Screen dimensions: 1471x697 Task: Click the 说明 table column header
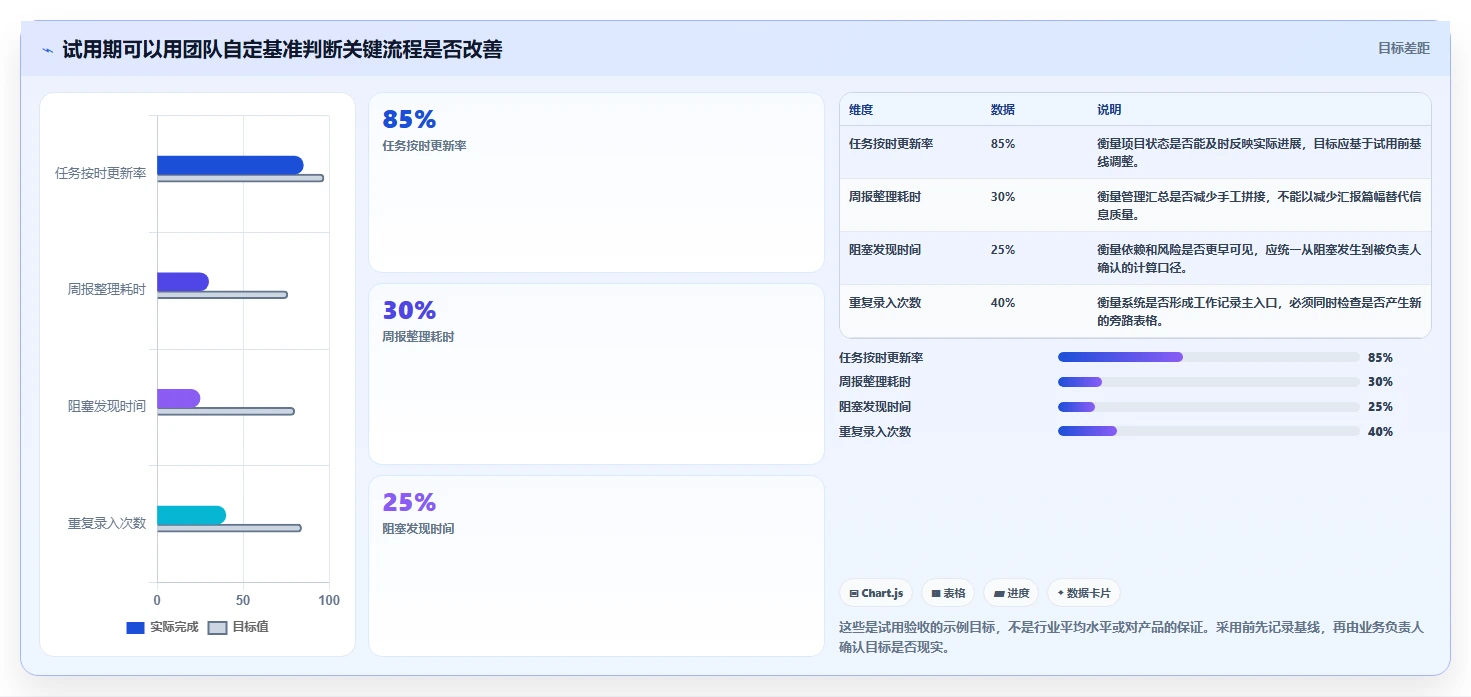(x=1109, y=110)
